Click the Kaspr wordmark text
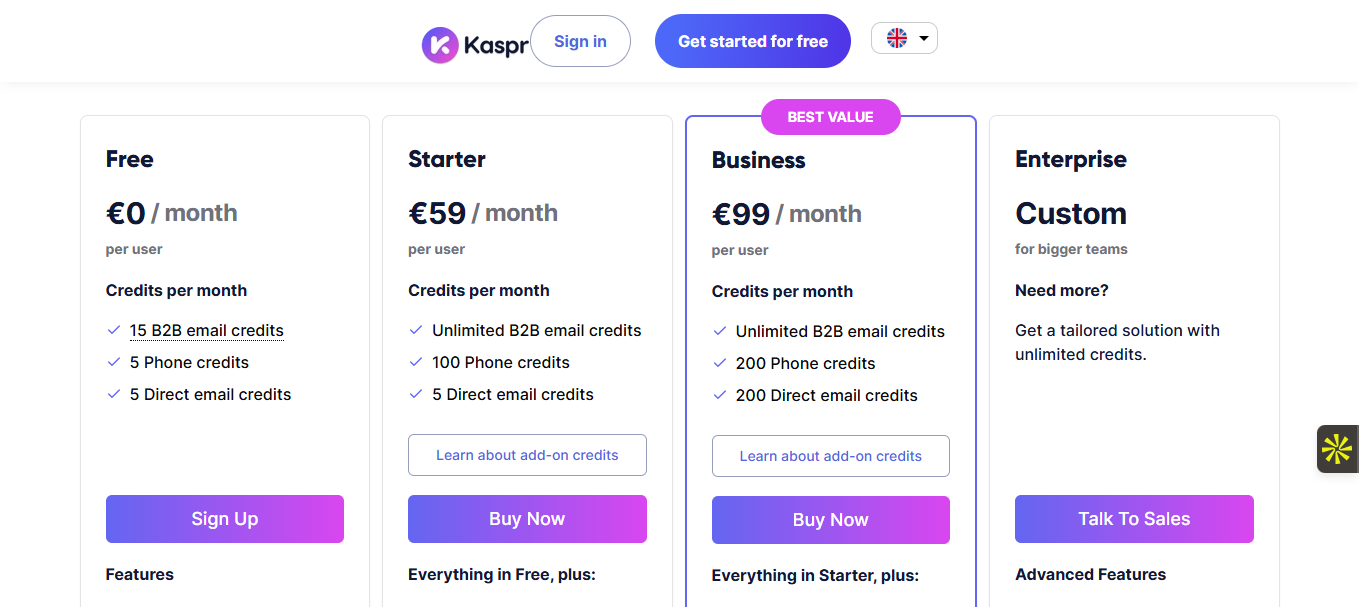 495,45
